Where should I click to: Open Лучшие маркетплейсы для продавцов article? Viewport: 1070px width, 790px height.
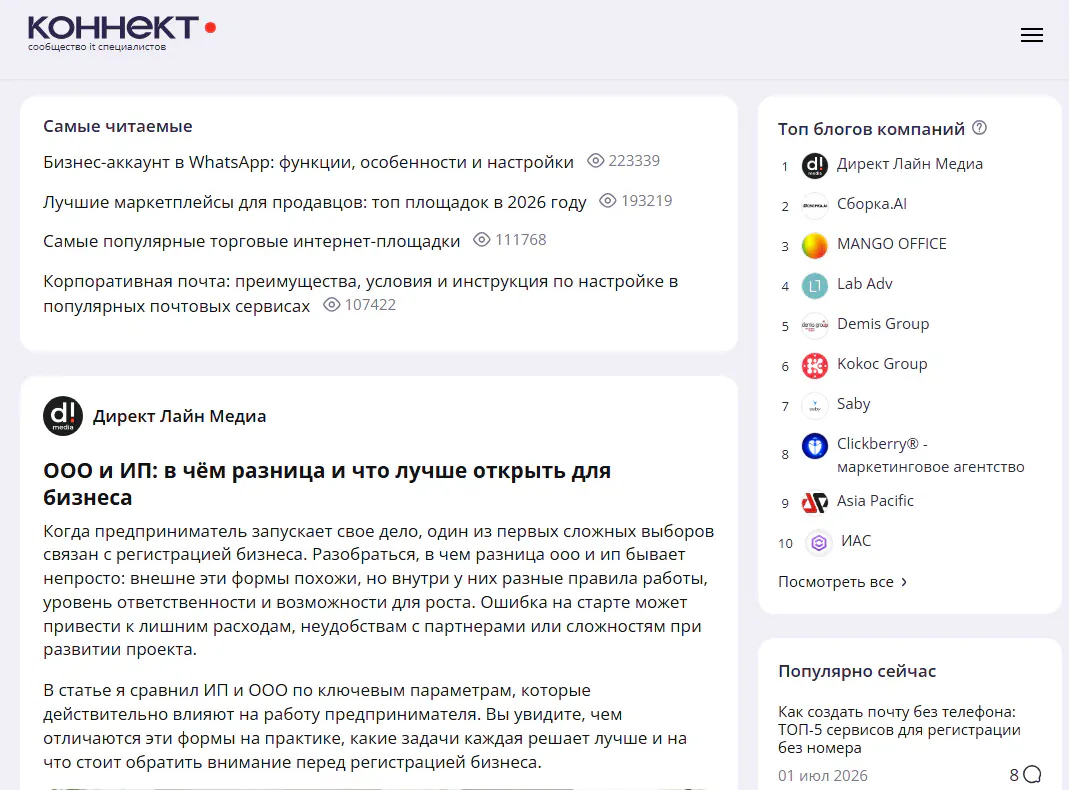(x=315, y=203)
